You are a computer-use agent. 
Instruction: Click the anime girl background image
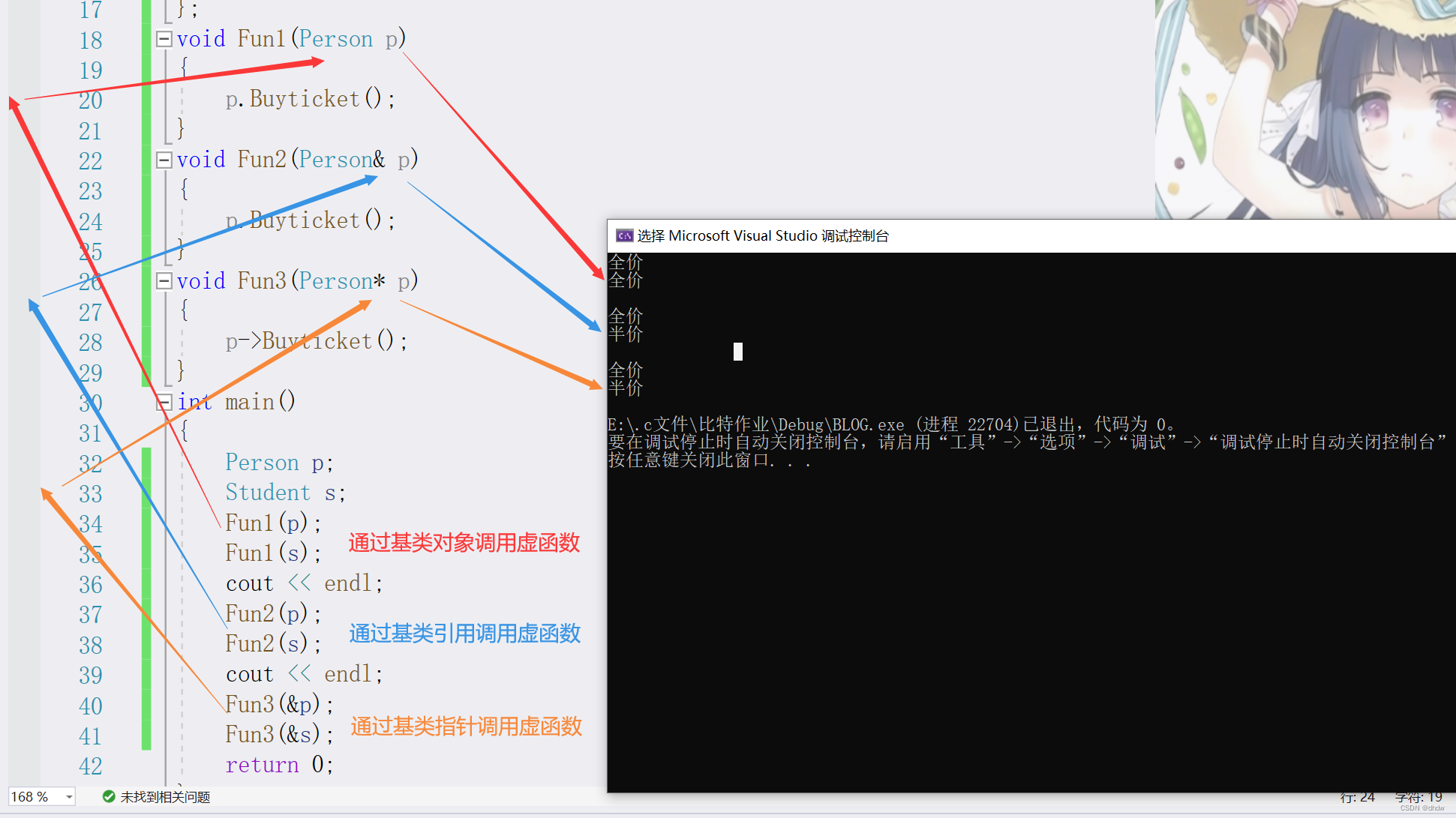[x=1305, y=109]
